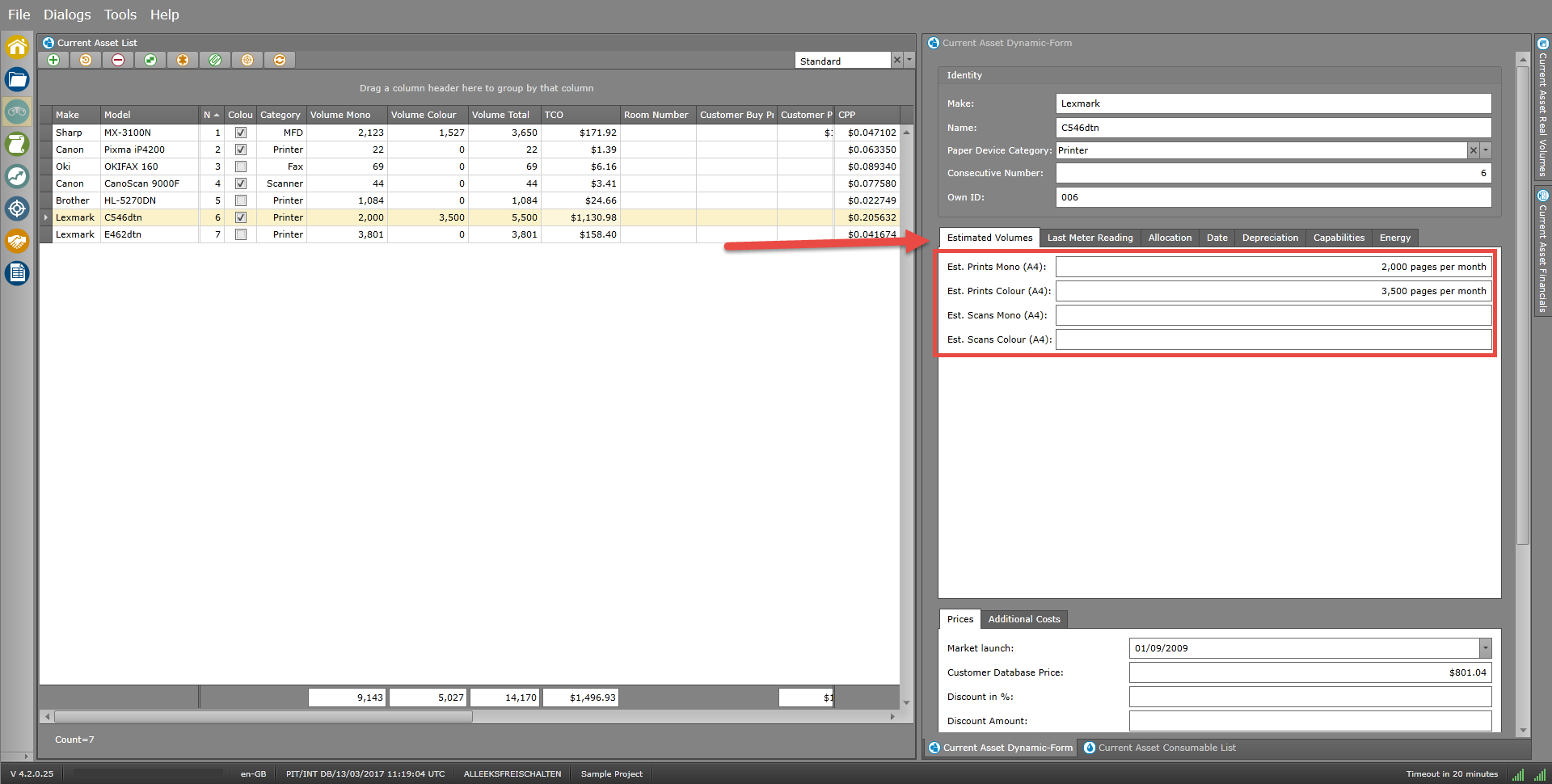Viewport: 1552px width, 784px height.
Task: Switch to the Capabilities tab
Action: tap(1339, 238)
